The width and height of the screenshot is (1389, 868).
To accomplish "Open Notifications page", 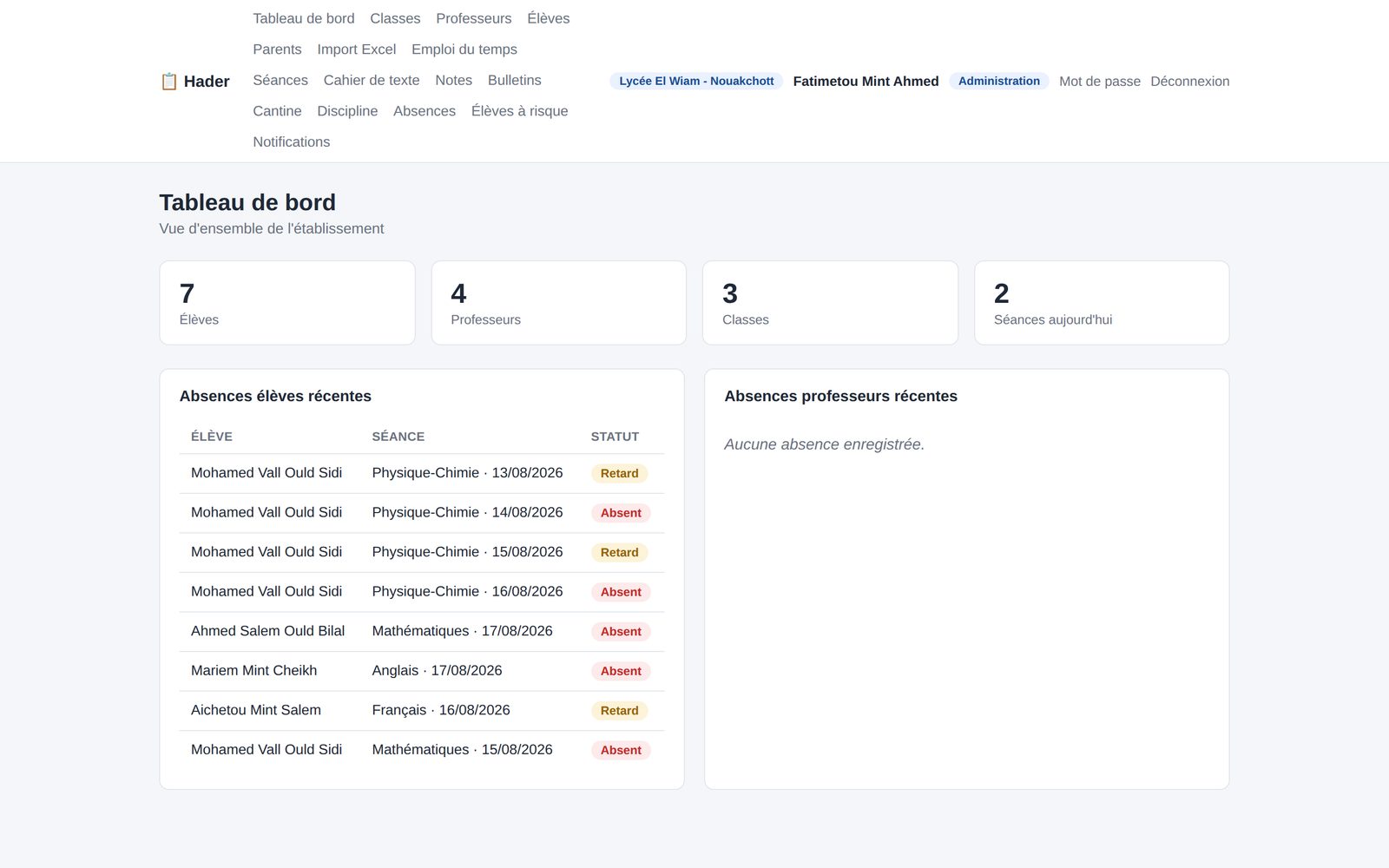I will [292, 141].
